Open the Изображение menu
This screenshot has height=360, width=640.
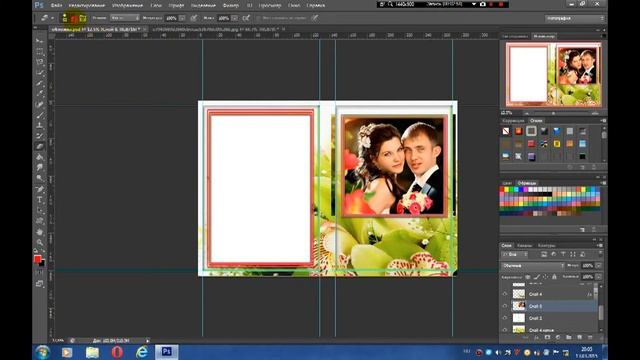click(x=127, y=5)
